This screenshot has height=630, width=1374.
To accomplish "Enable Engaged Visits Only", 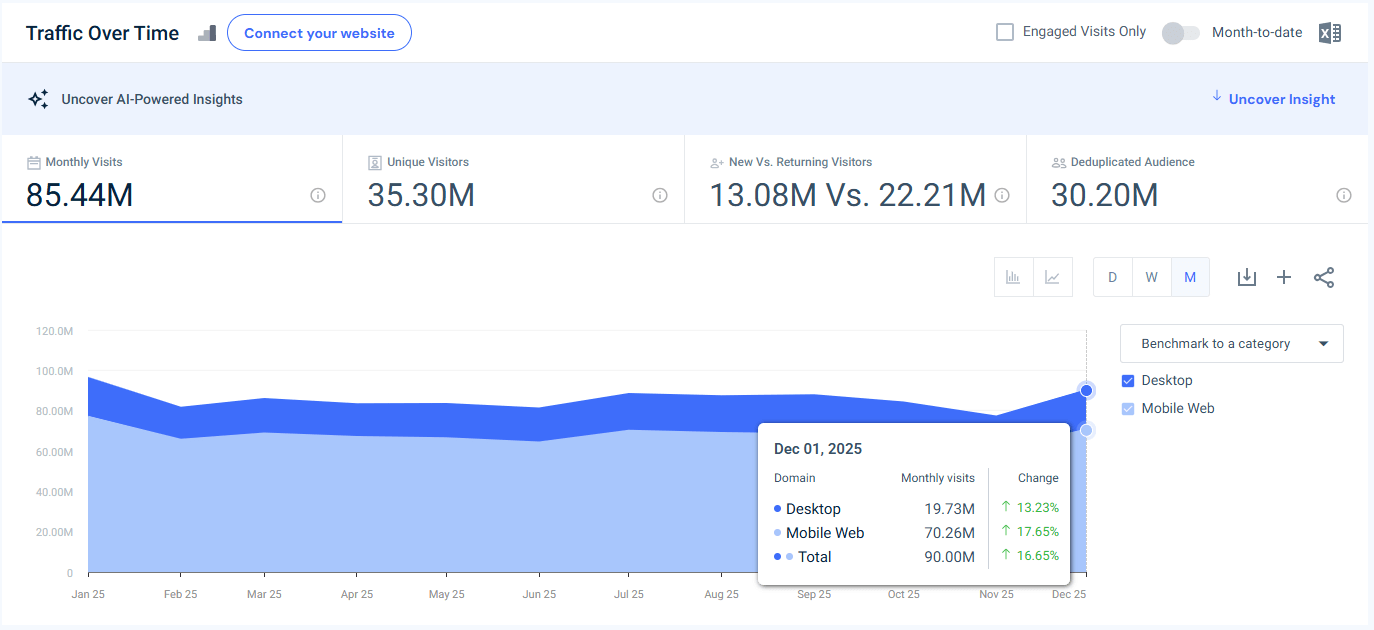I will coord(1004,31).
